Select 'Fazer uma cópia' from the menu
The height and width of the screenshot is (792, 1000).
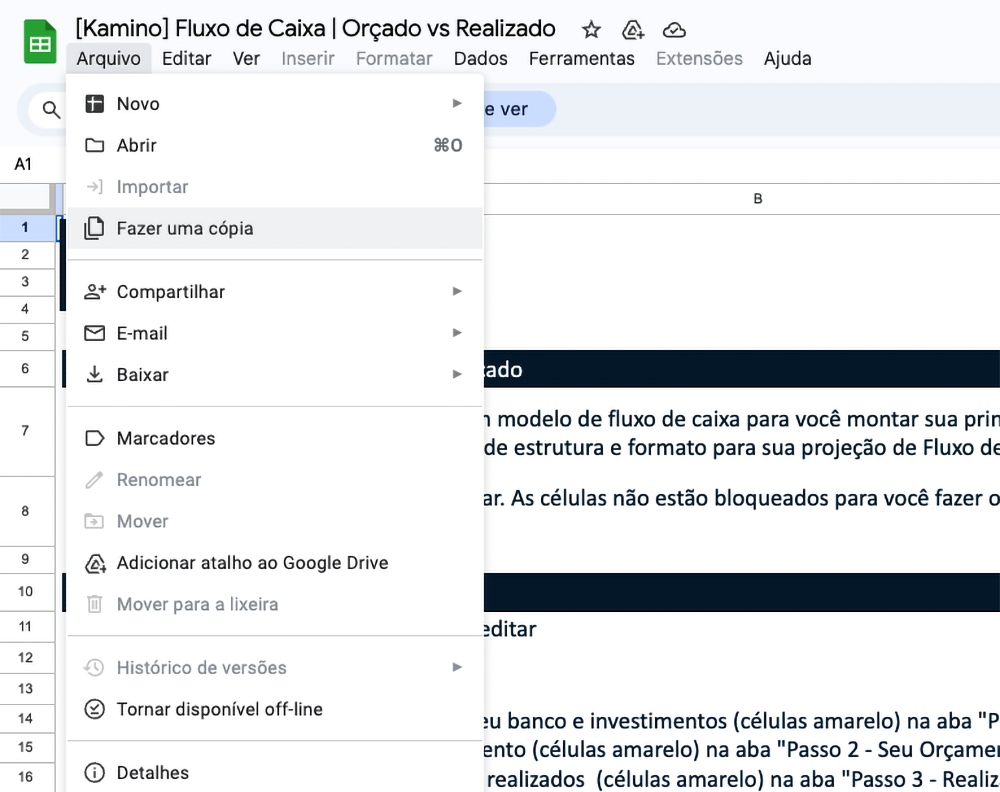coord(185,228)
